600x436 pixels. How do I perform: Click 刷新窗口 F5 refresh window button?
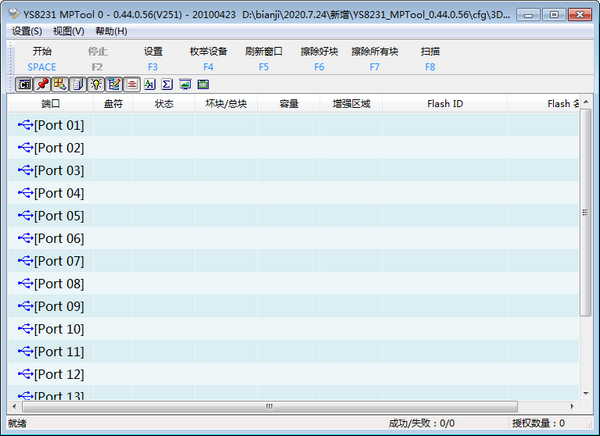[264, 59]
